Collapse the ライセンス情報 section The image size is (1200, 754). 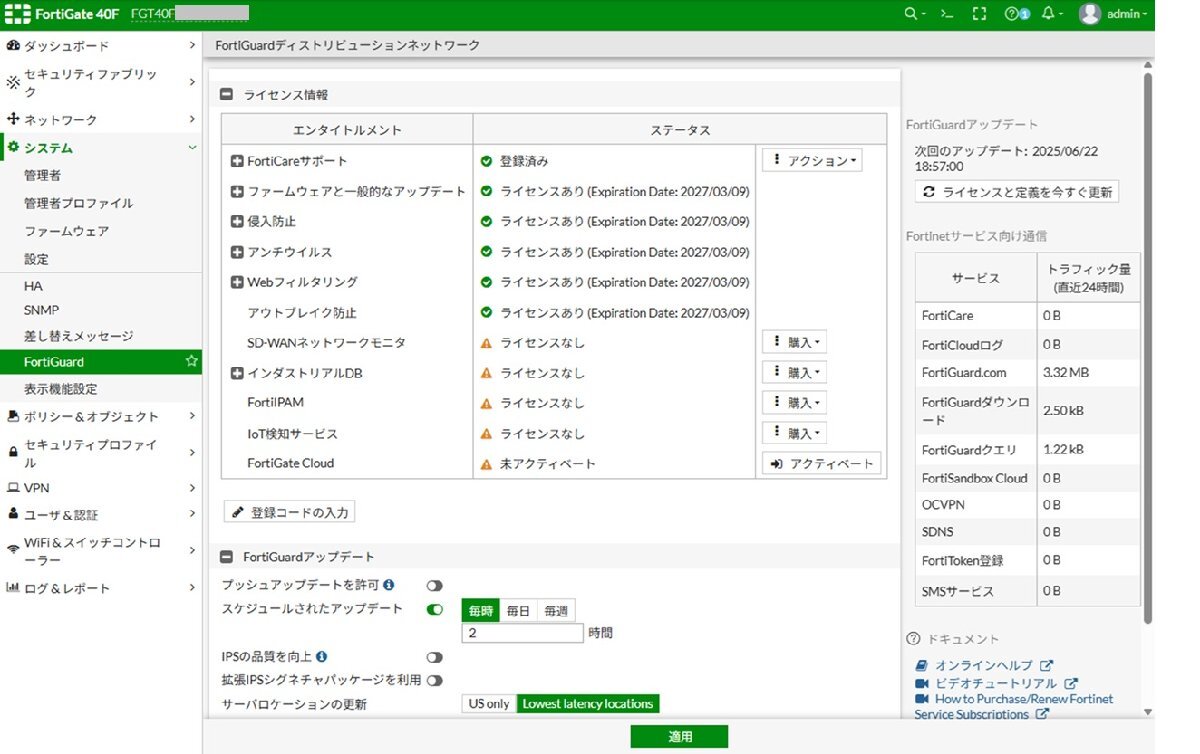[227, 95]
